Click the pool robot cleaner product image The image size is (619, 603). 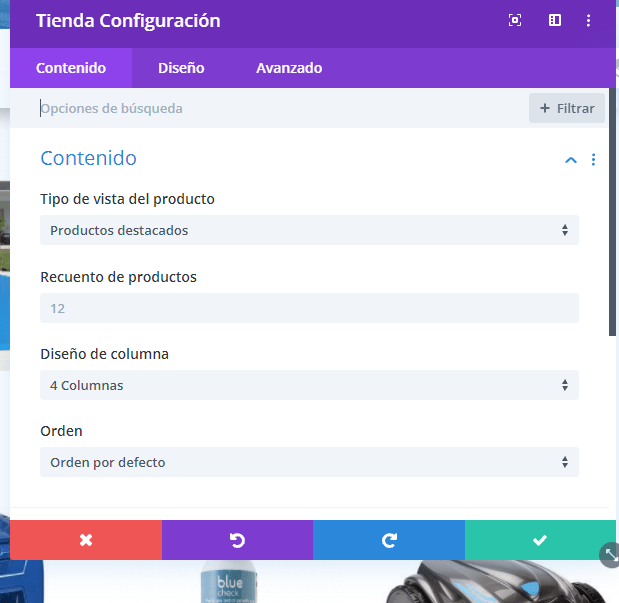pyautogui.click(x=497, y=582)
